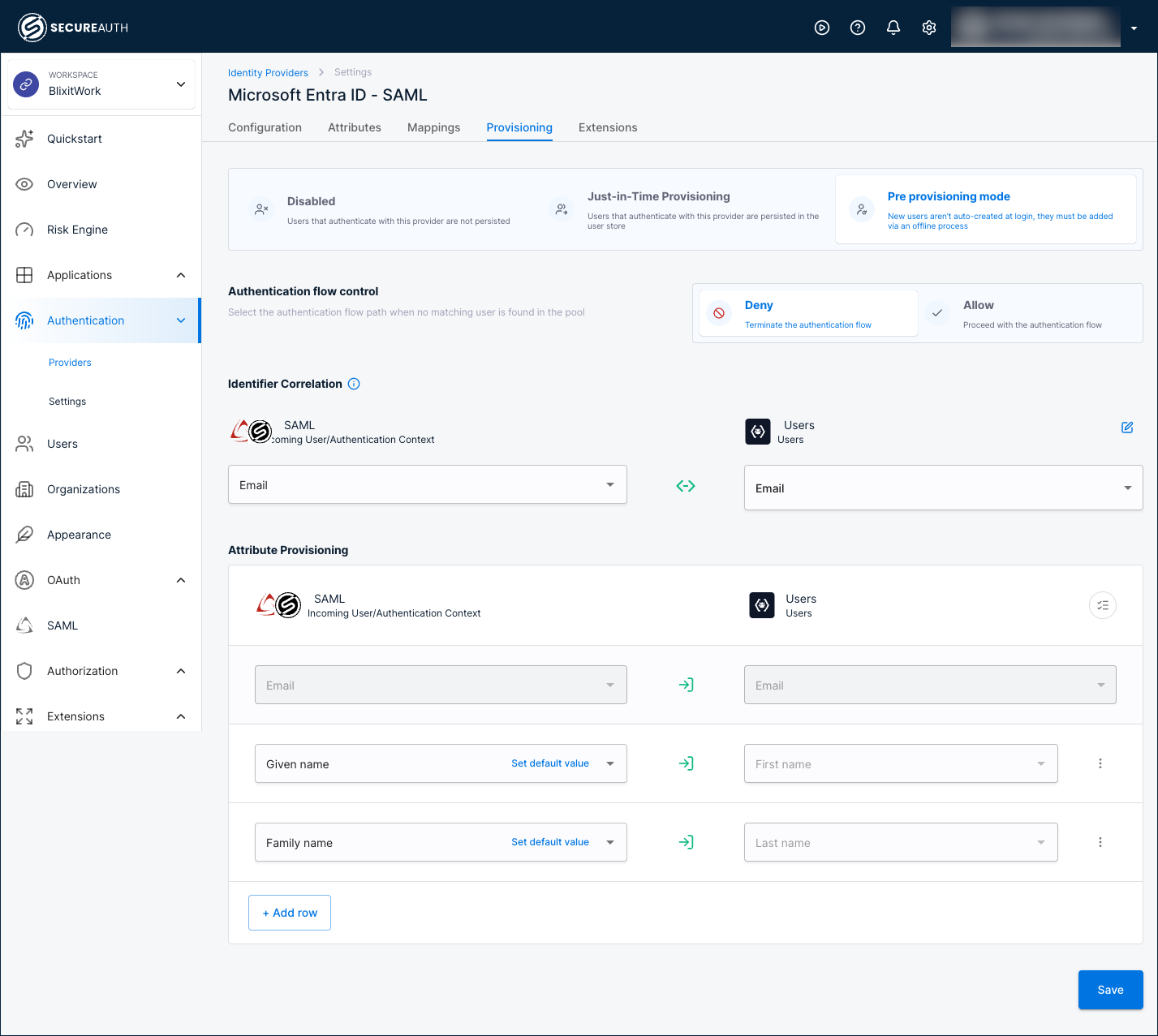Click the SecureAuth logo
Viewport: 1158px width, 1036px height.
pyautogui.click(x=73, y=28)
